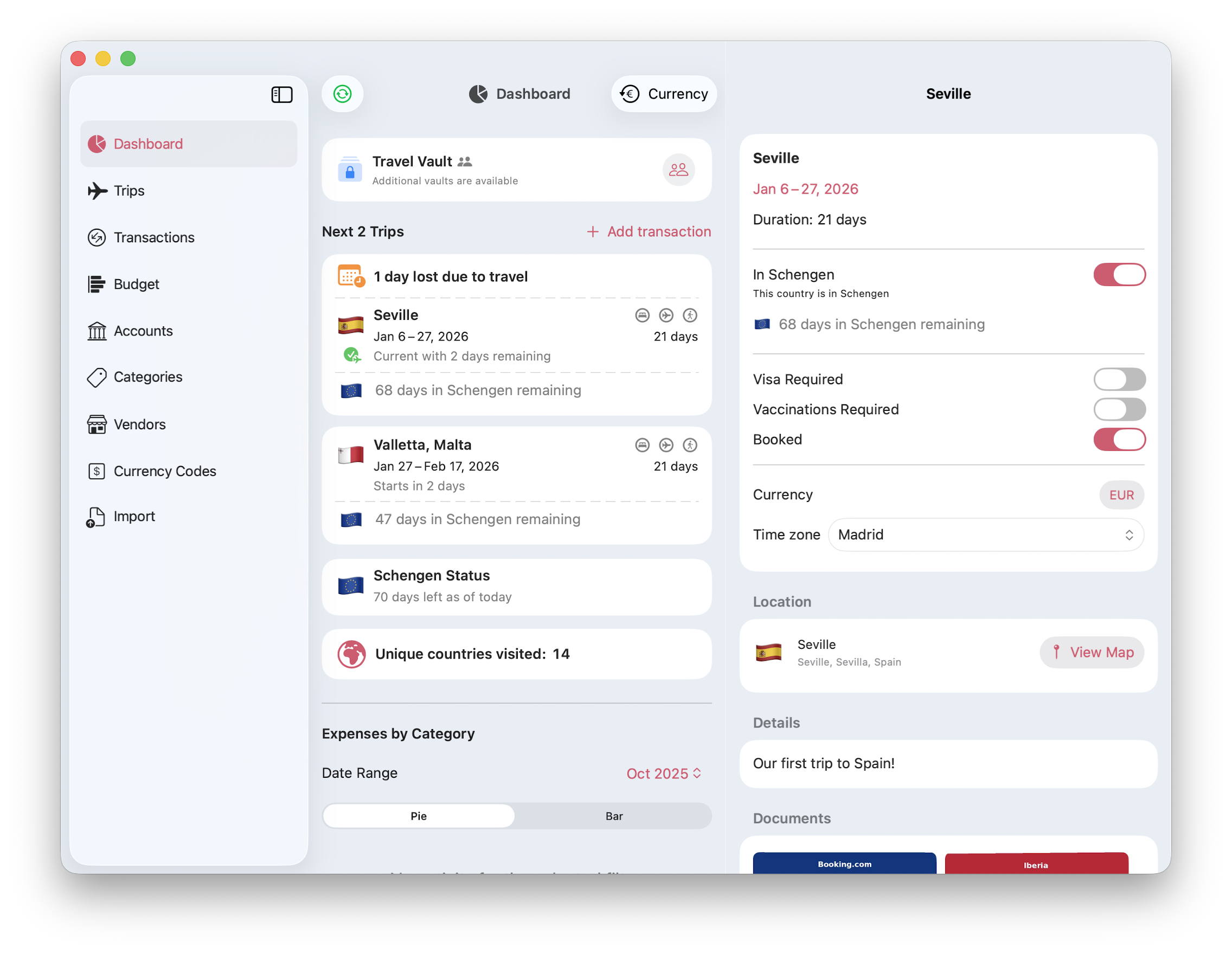Image resolution: width=1232 pixels, height=954 pixels.
Task: Open Trips from the sidebar airplane icon
Action: coord(98,191)
